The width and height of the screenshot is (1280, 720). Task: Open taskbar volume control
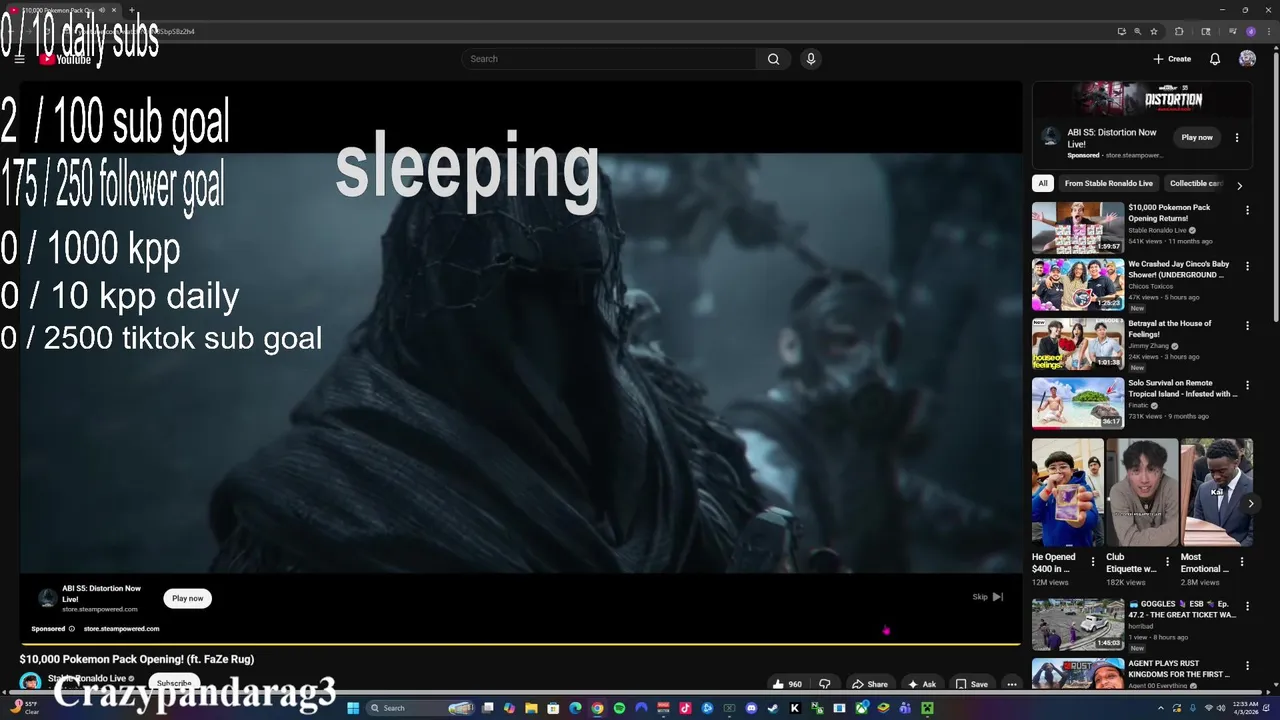point(1220,708)
